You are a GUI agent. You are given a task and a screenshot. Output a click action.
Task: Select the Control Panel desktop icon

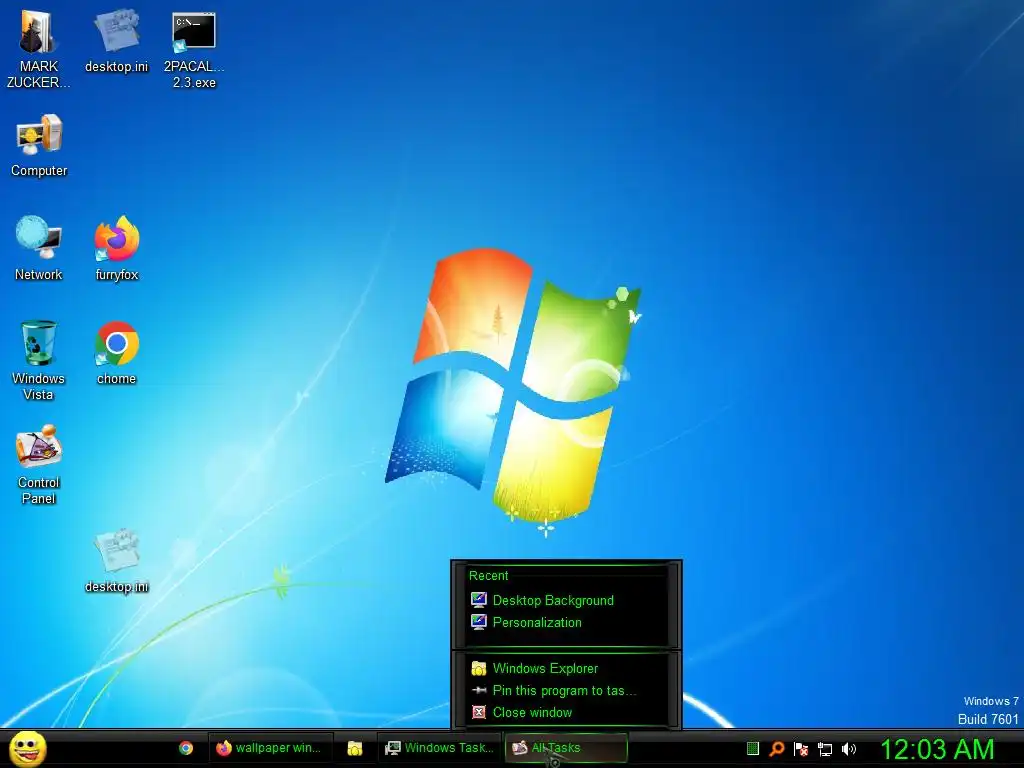(x=39, y=465)
